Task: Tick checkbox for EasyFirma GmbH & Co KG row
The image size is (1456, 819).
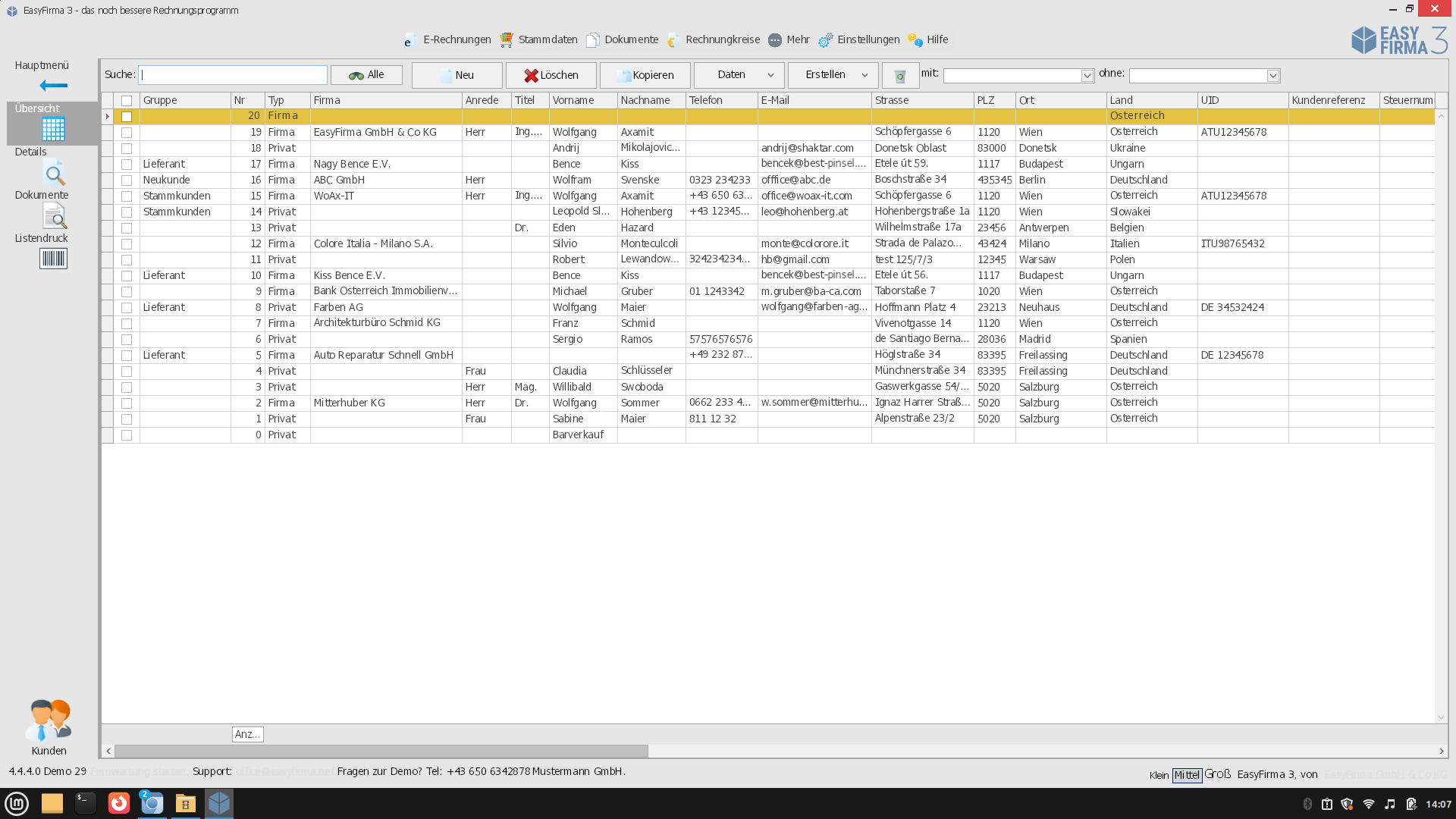Action: click(127, 133)
